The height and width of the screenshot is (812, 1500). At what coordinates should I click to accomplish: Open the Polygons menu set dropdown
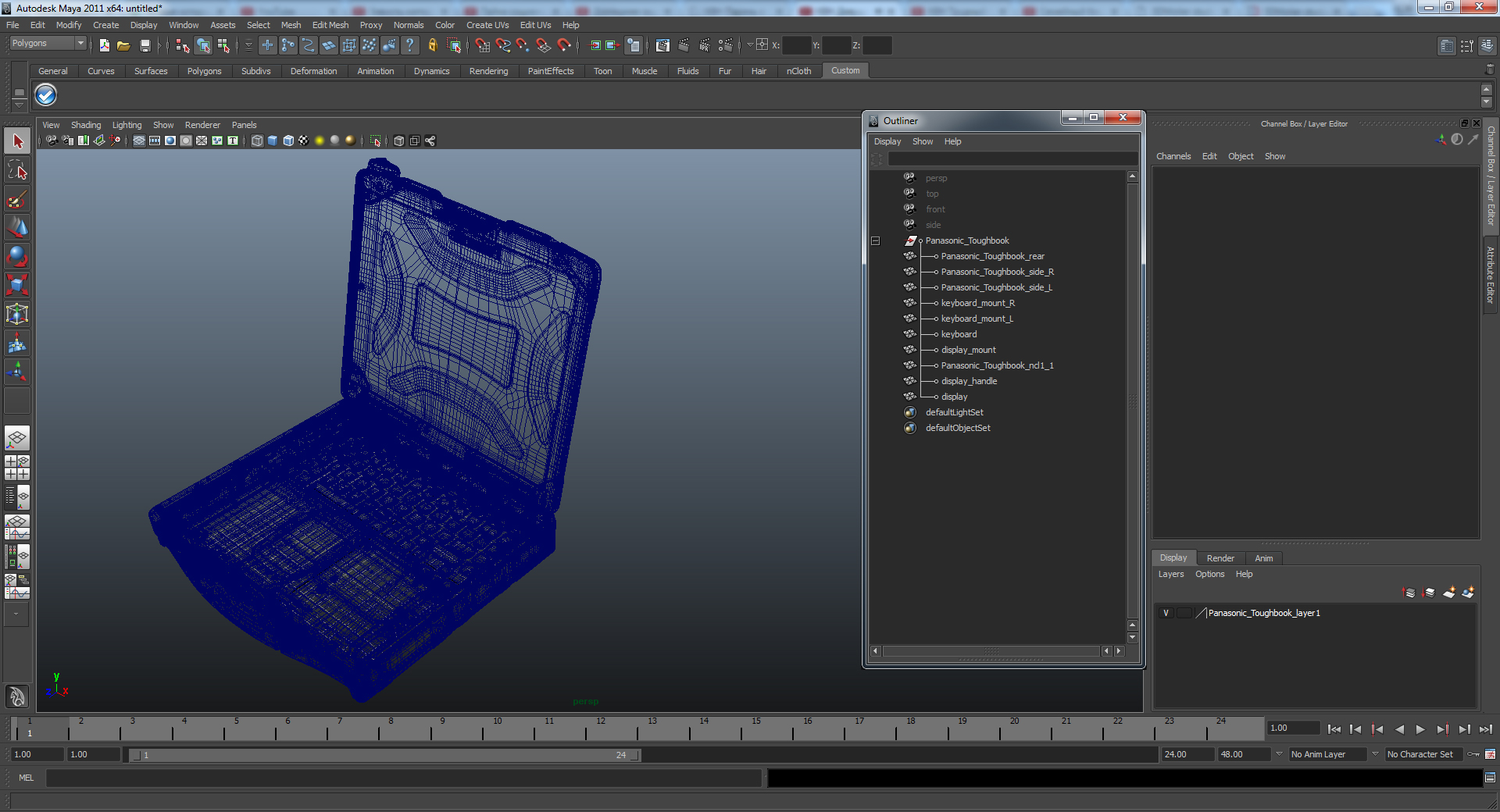coord(48,44)
